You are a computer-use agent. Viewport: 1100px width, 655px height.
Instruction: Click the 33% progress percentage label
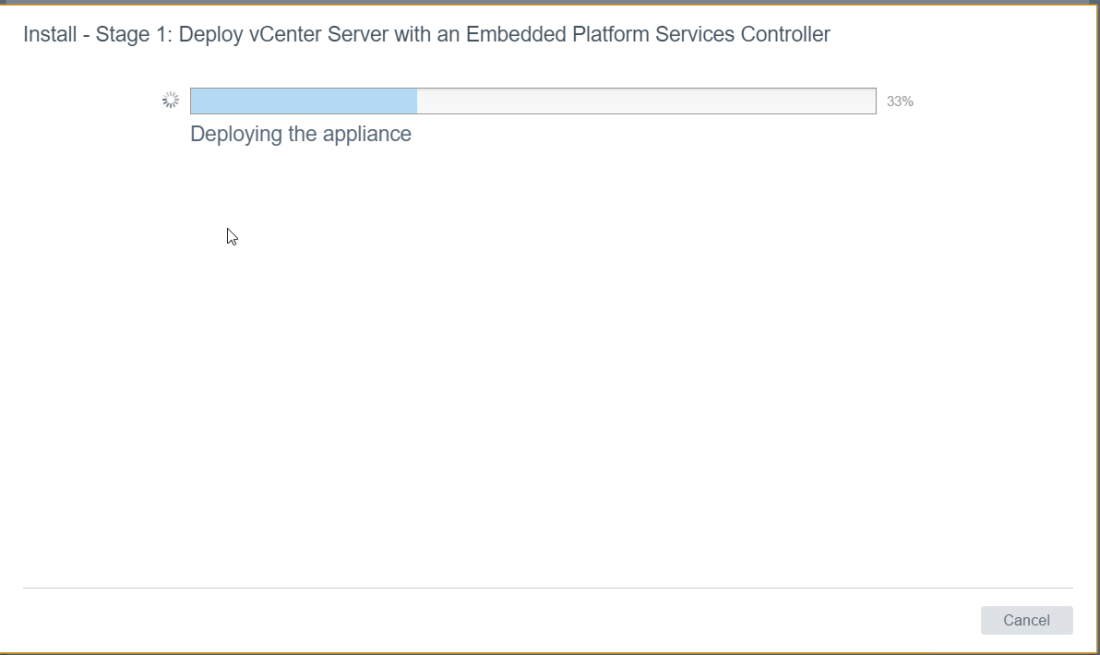[900, 101]
